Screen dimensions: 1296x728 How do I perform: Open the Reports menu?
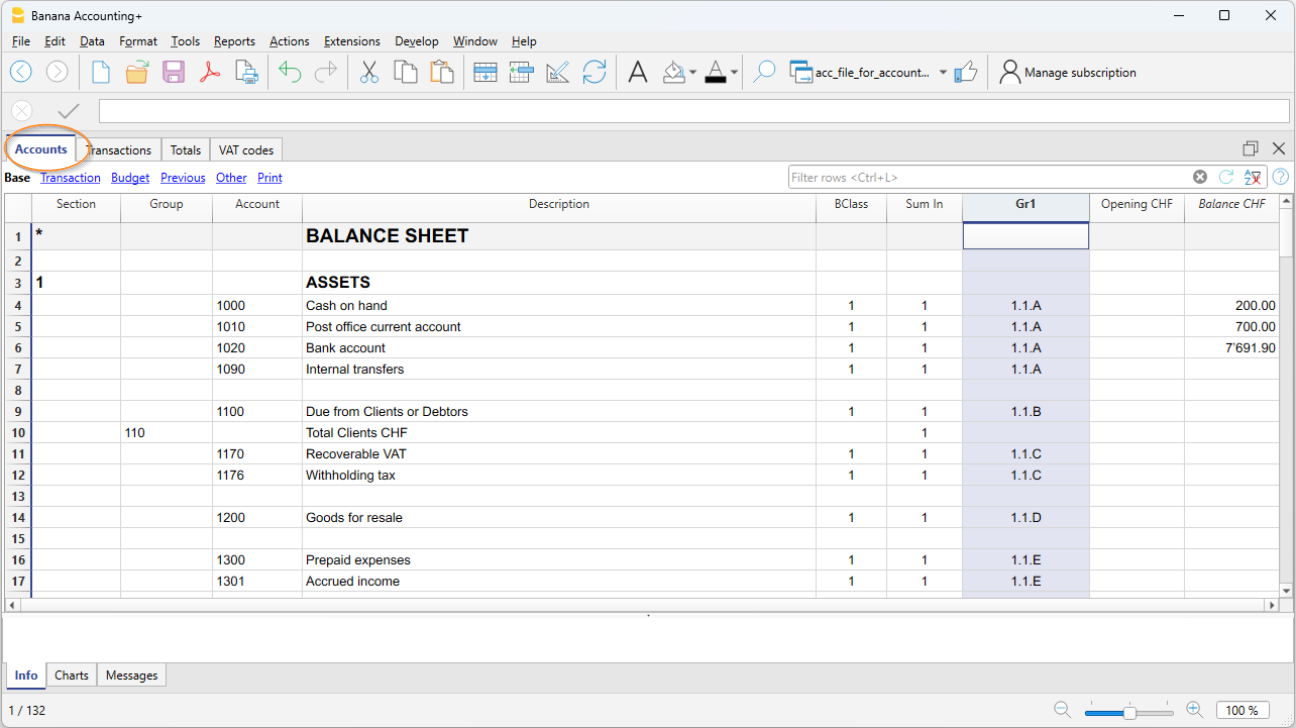[234, 41]
